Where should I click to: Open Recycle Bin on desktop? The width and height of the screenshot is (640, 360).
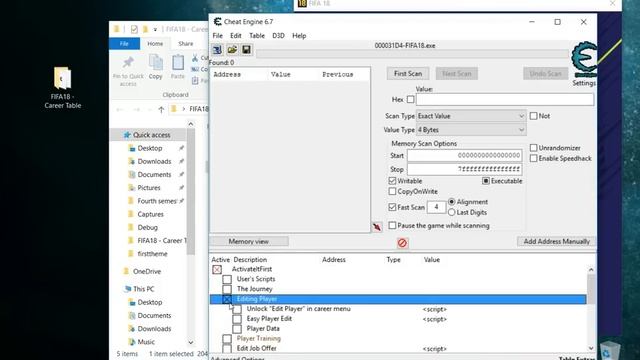tap(610, 350)
